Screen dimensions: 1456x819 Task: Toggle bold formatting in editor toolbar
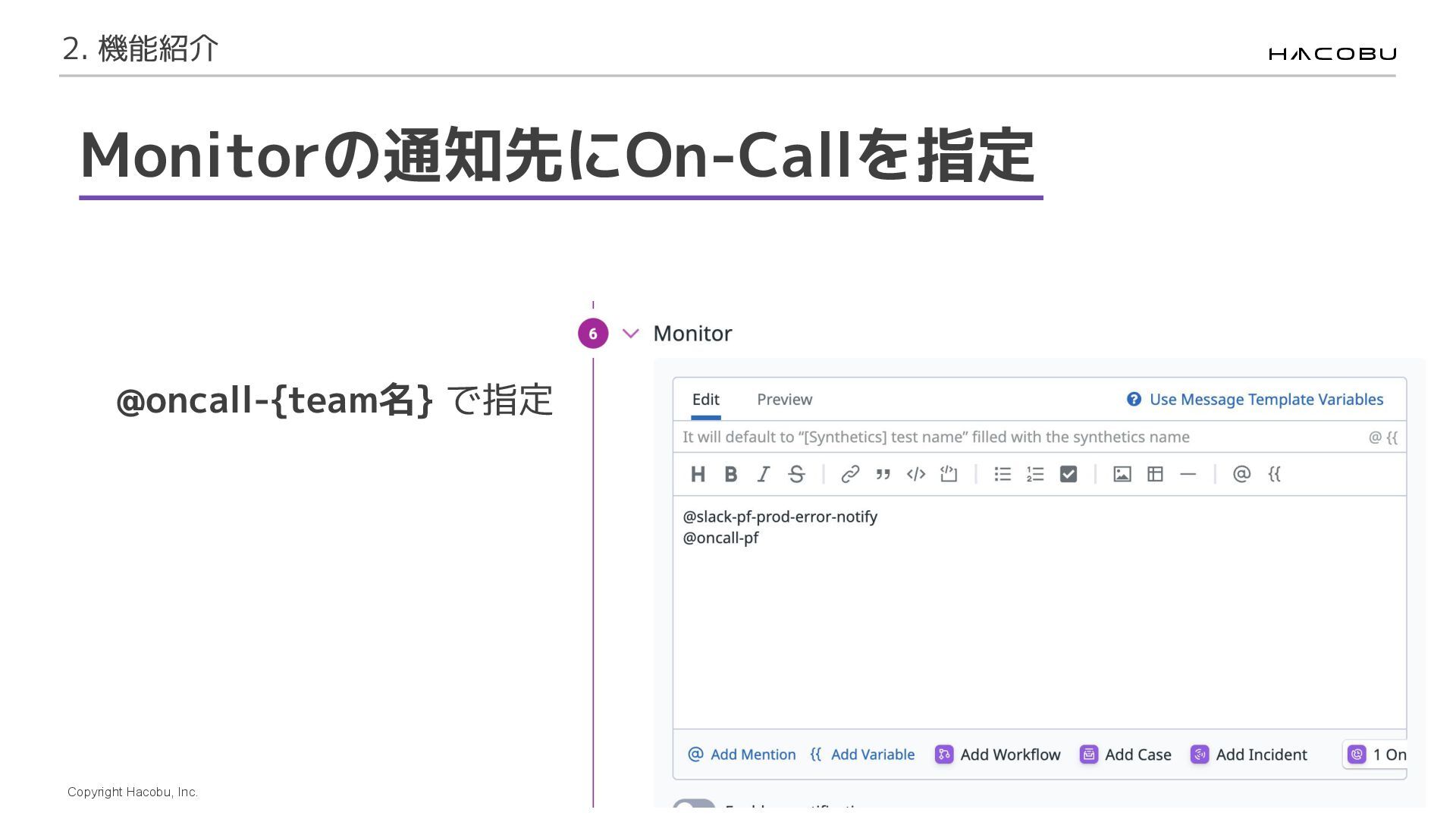click(x=730, y=475)
